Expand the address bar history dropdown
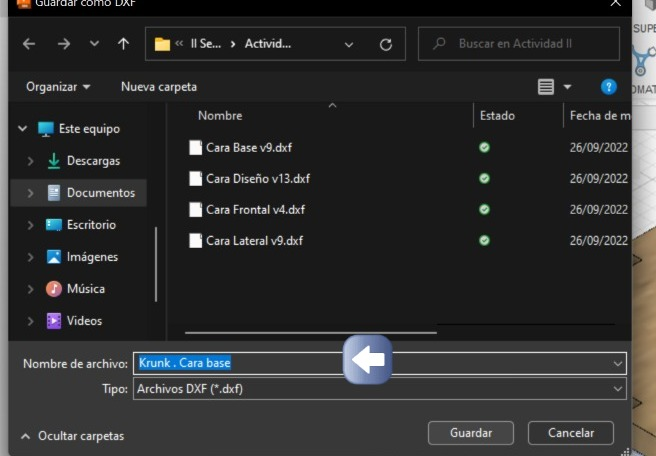 (x=349, y=44)
